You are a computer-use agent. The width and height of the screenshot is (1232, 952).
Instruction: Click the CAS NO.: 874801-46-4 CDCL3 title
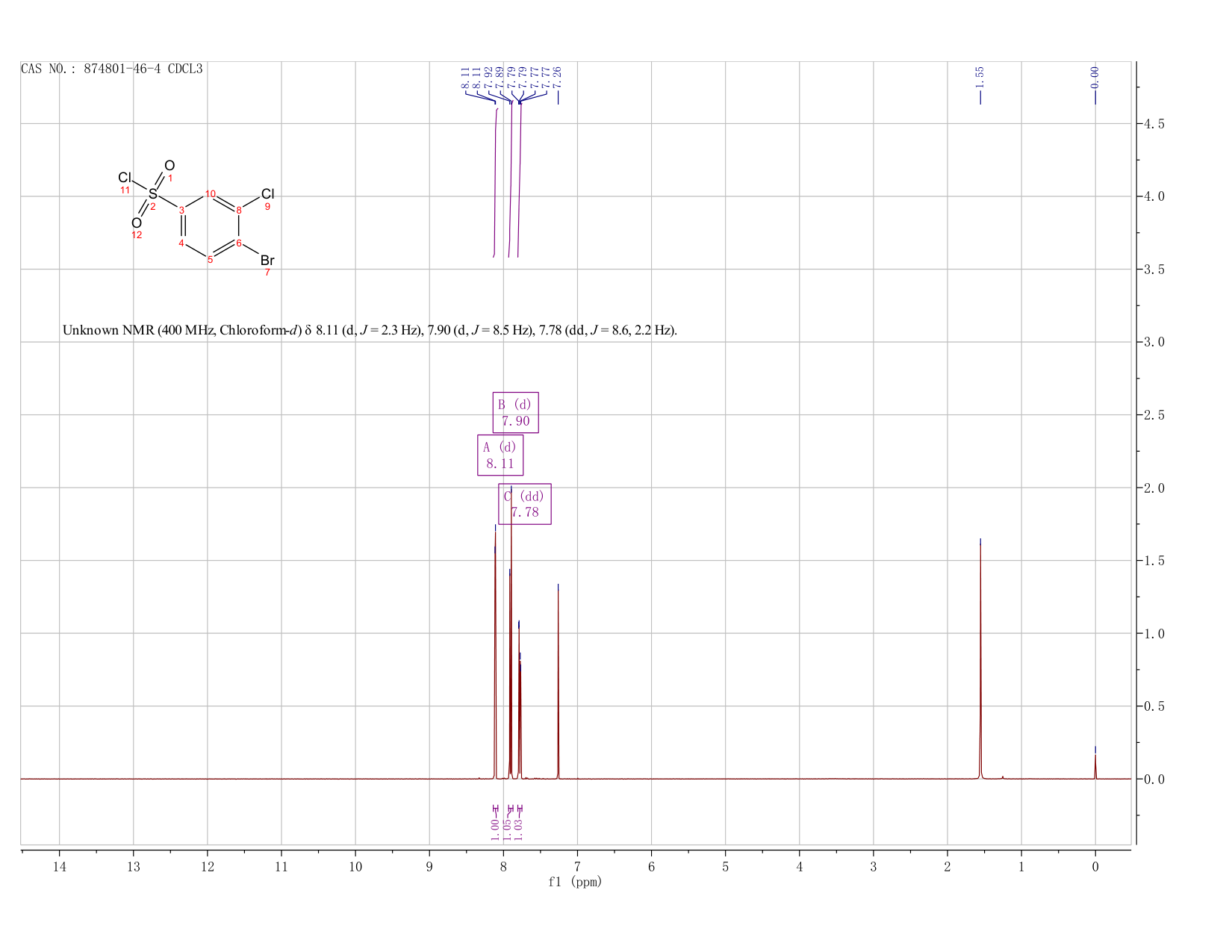point(112,69)
